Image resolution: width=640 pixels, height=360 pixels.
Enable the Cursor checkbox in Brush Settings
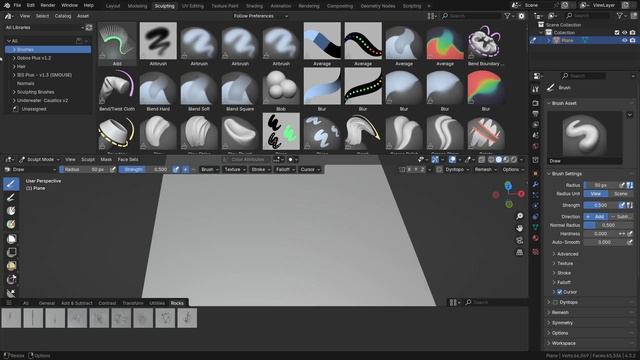[560, 292]
